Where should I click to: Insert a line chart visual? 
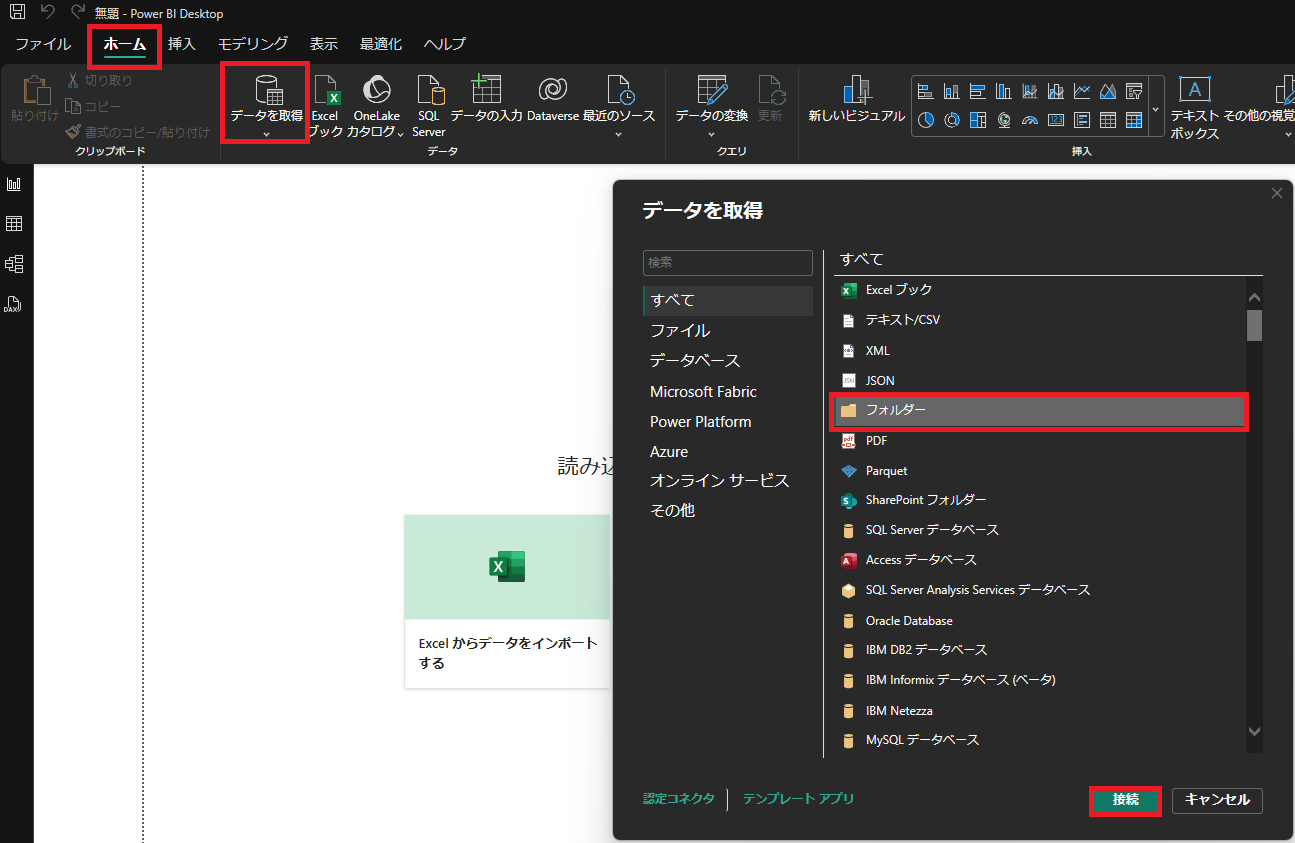click(1082, 92)
